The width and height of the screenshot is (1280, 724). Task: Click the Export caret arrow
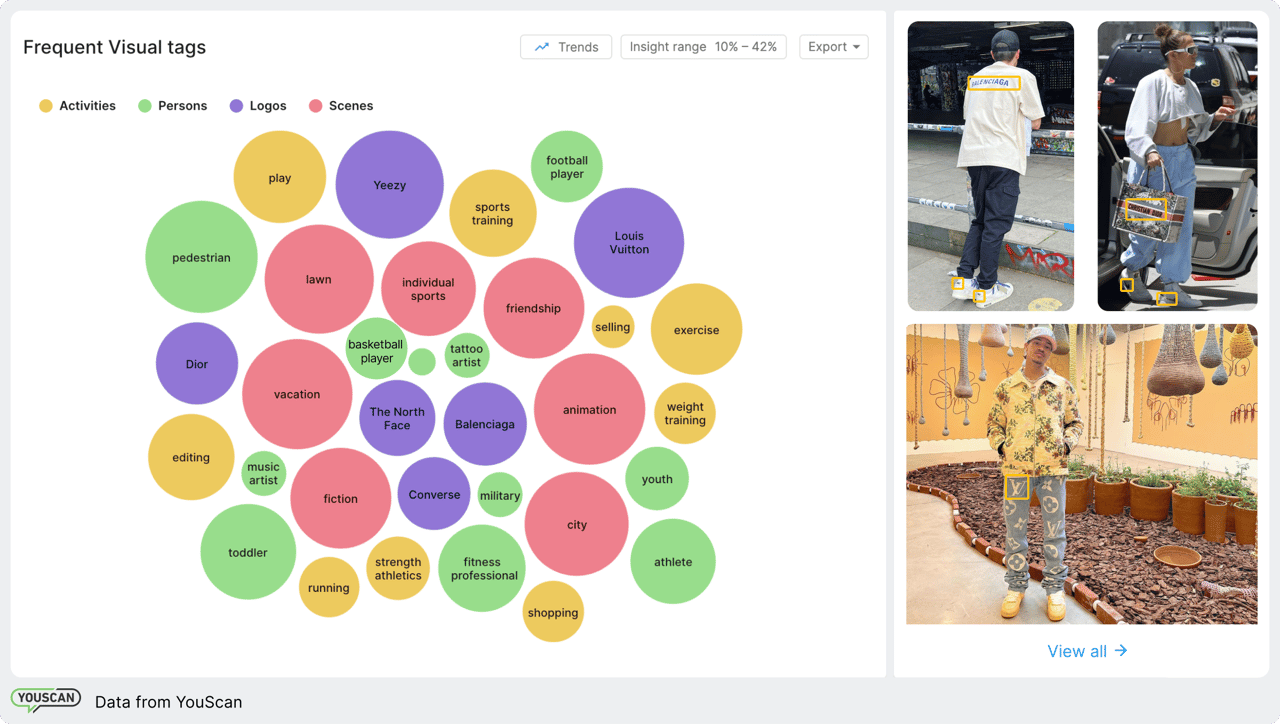pyautogui.click(x=857, y=47)
